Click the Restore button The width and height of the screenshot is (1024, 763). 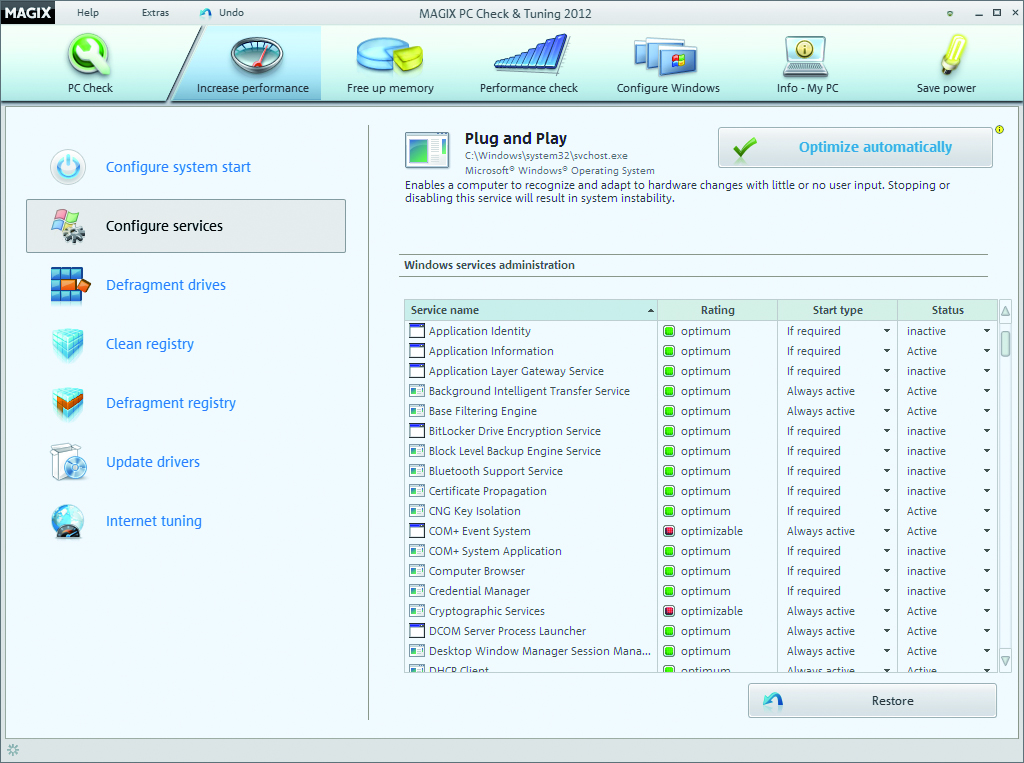coord(872,700)
